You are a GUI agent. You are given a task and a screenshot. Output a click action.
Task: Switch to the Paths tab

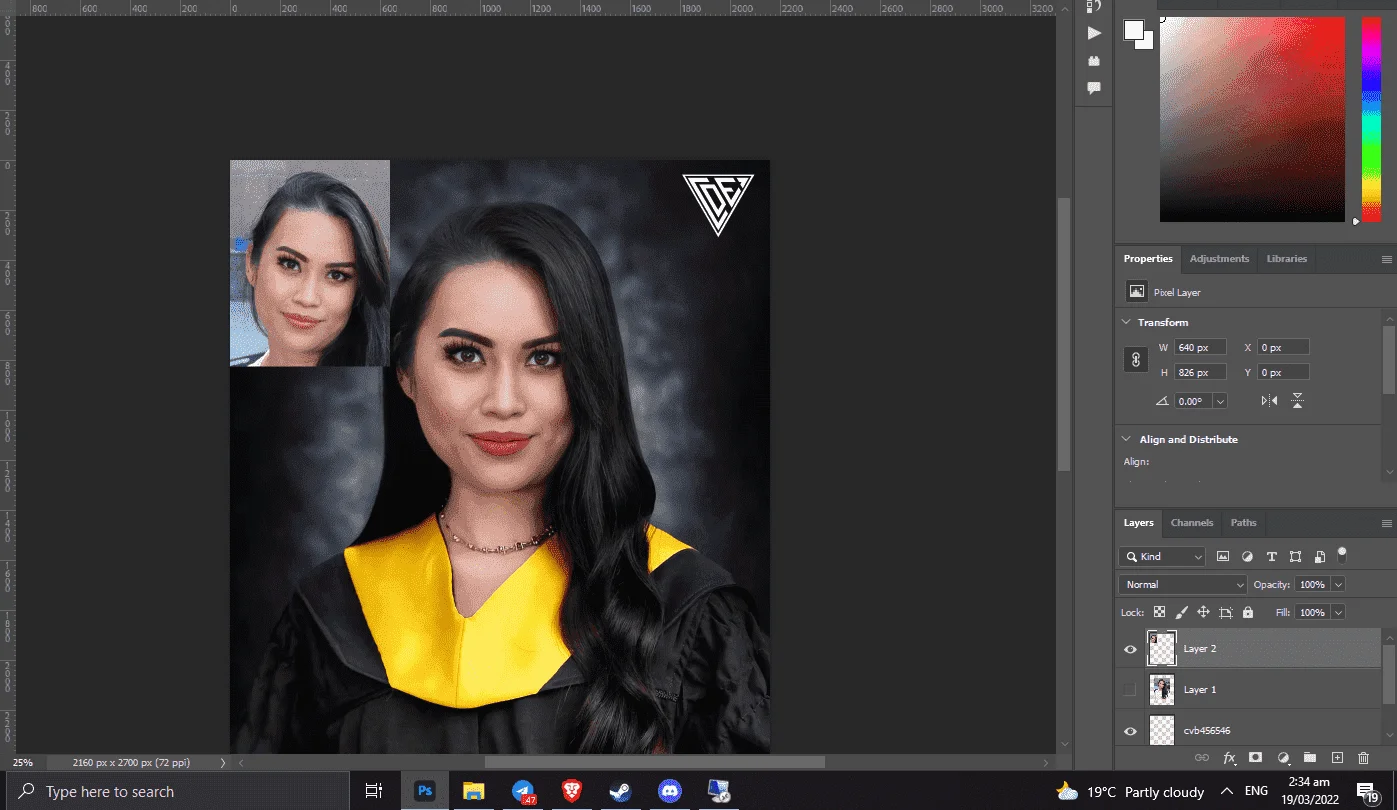click(x=1243, y=523)
